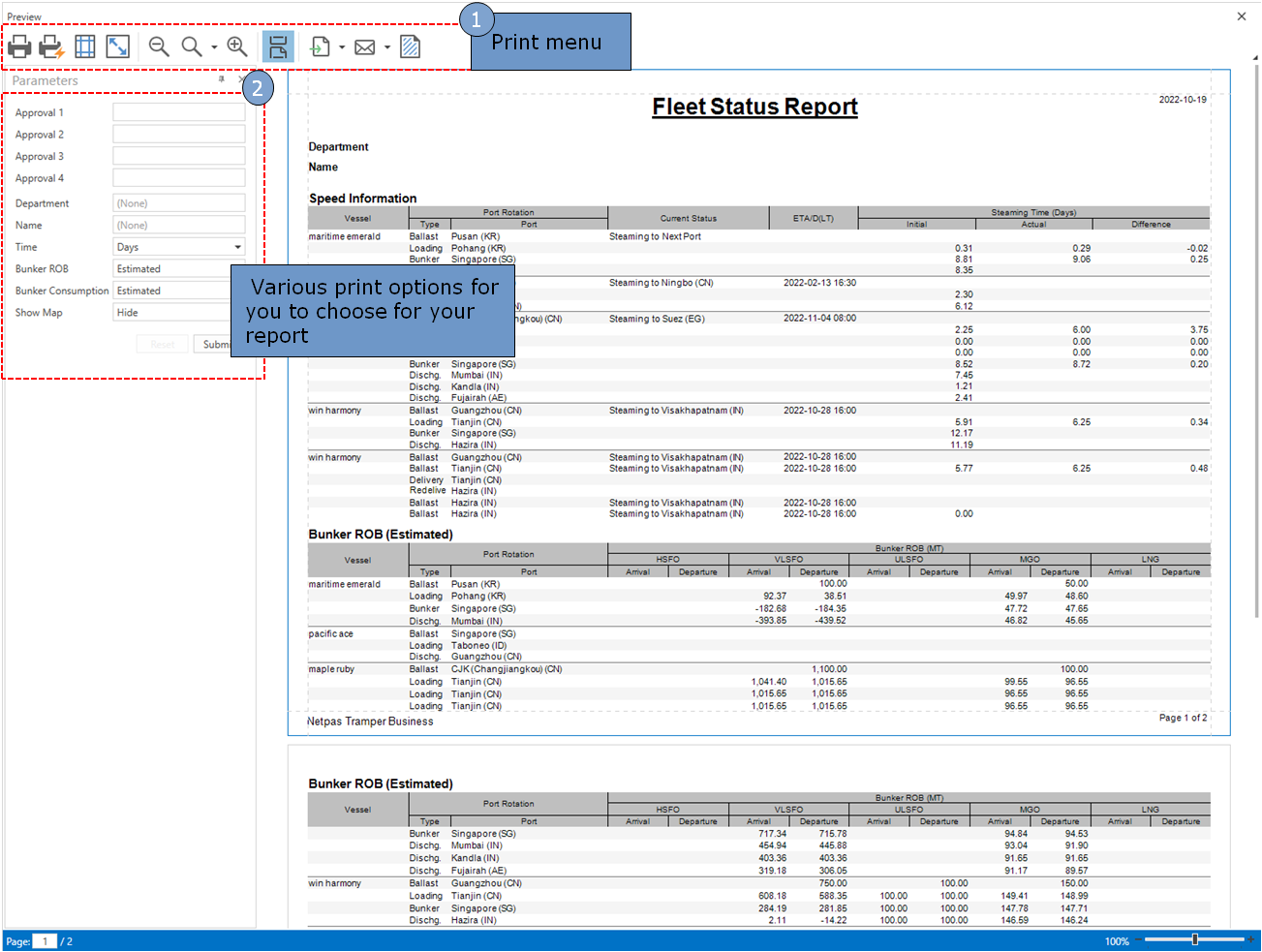This screenshot has height=952, width=1262.
Task: Click the send by email envelope icon
Action: pyautogui.click(x=365, y=46)
